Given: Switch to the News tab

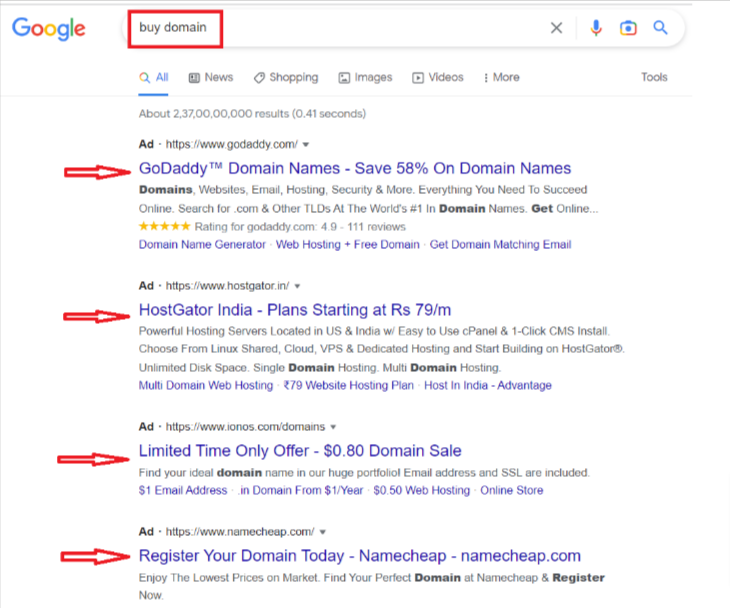Looking at the screenshot, I should (211, 77).
